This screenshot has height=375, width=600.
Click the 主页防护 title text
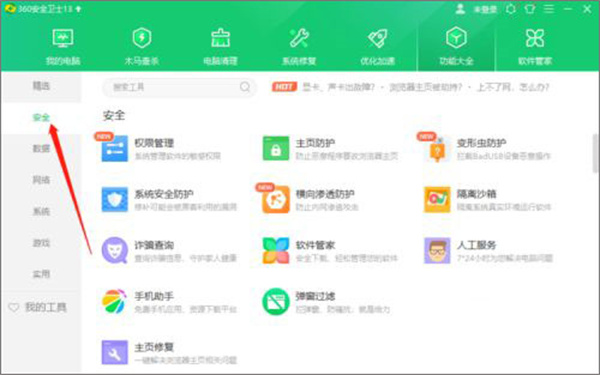click(x=315, y=143)
